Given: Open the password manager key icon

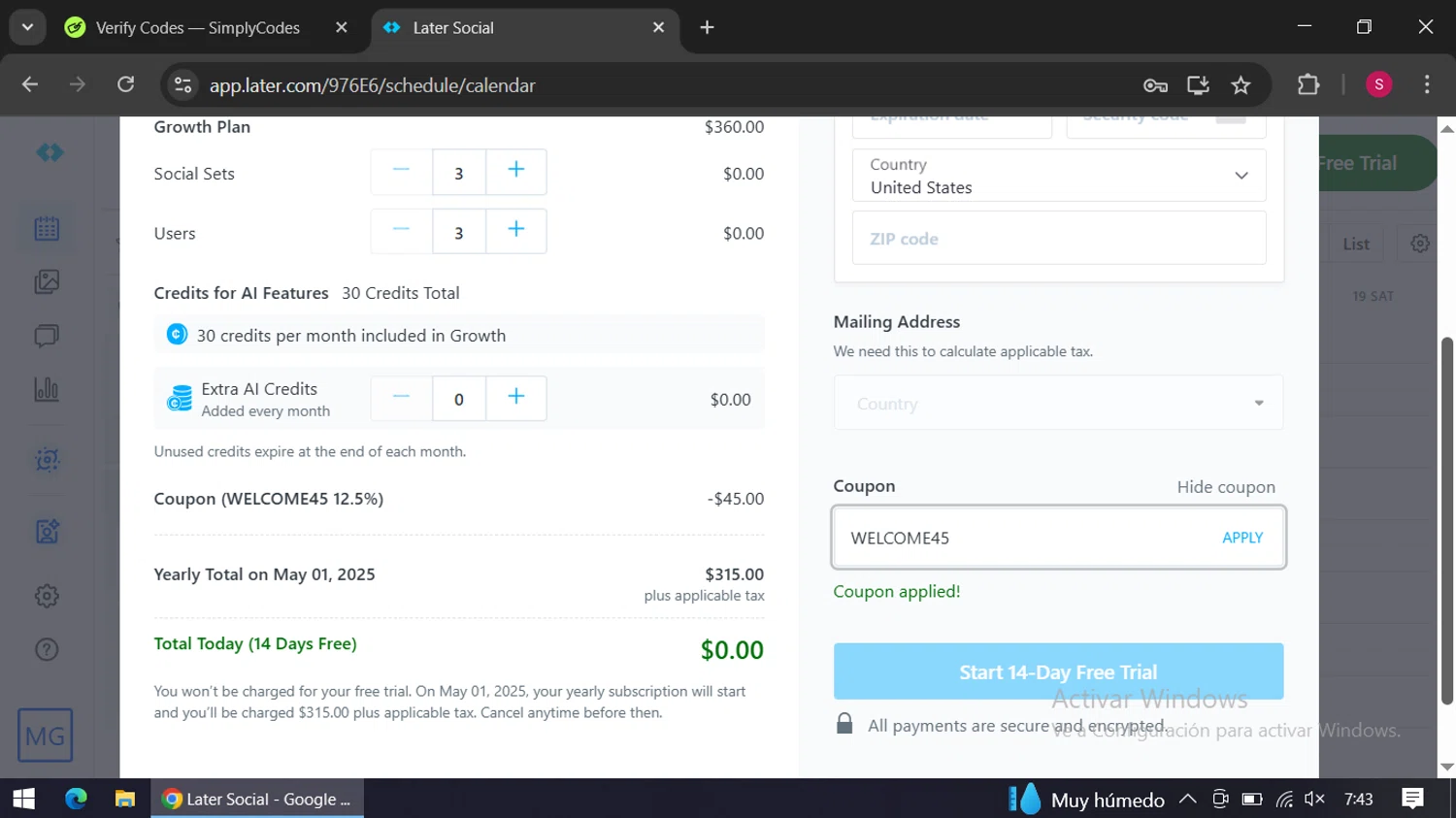Looking at the screenshot, I should tap(1155, 85).
